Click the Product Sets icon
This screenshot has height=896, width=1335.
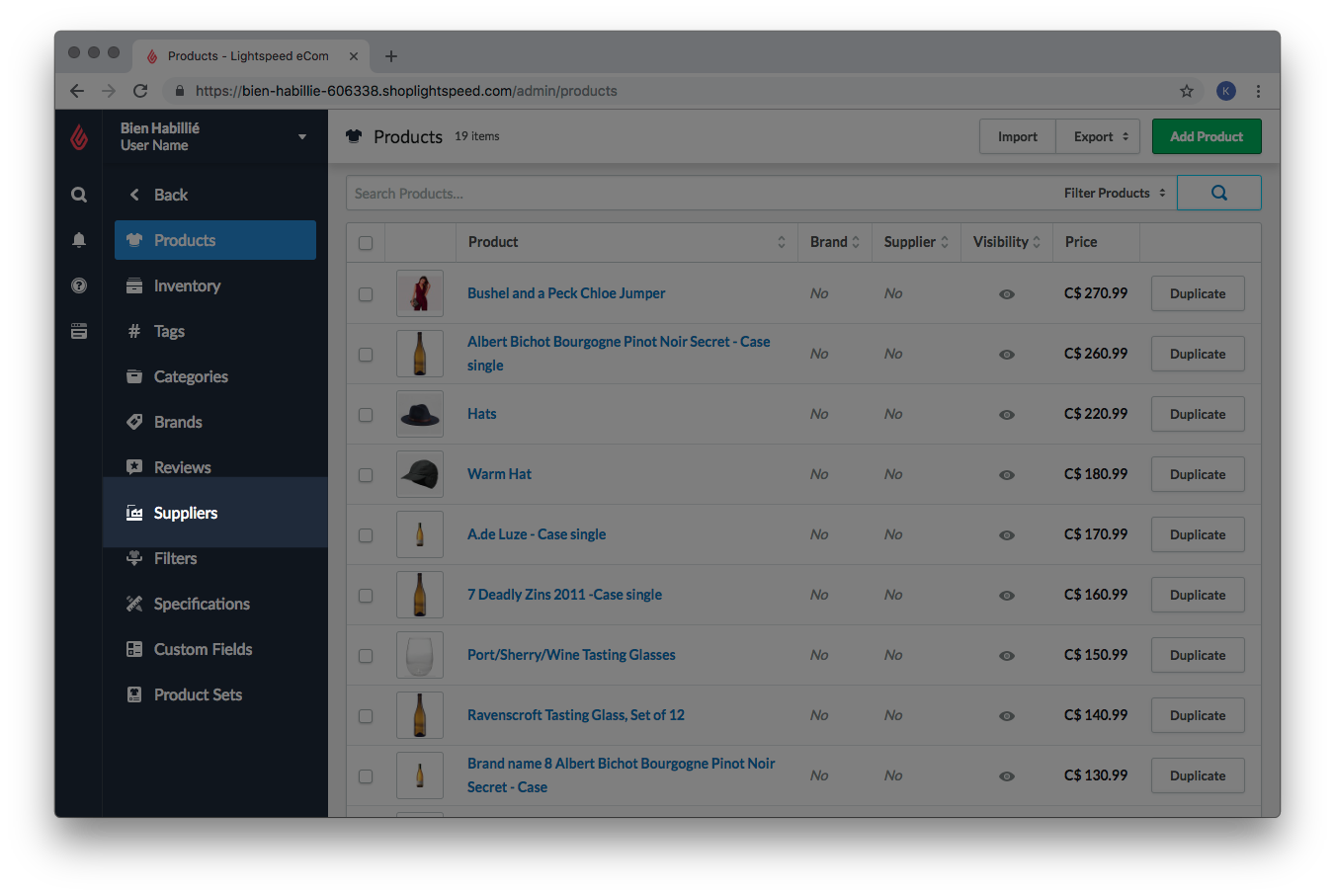(134, 694)
